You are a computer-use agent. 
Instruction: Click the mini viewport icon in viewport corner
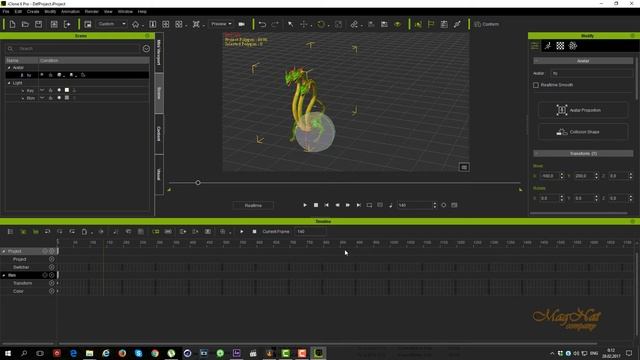(464, 167)
